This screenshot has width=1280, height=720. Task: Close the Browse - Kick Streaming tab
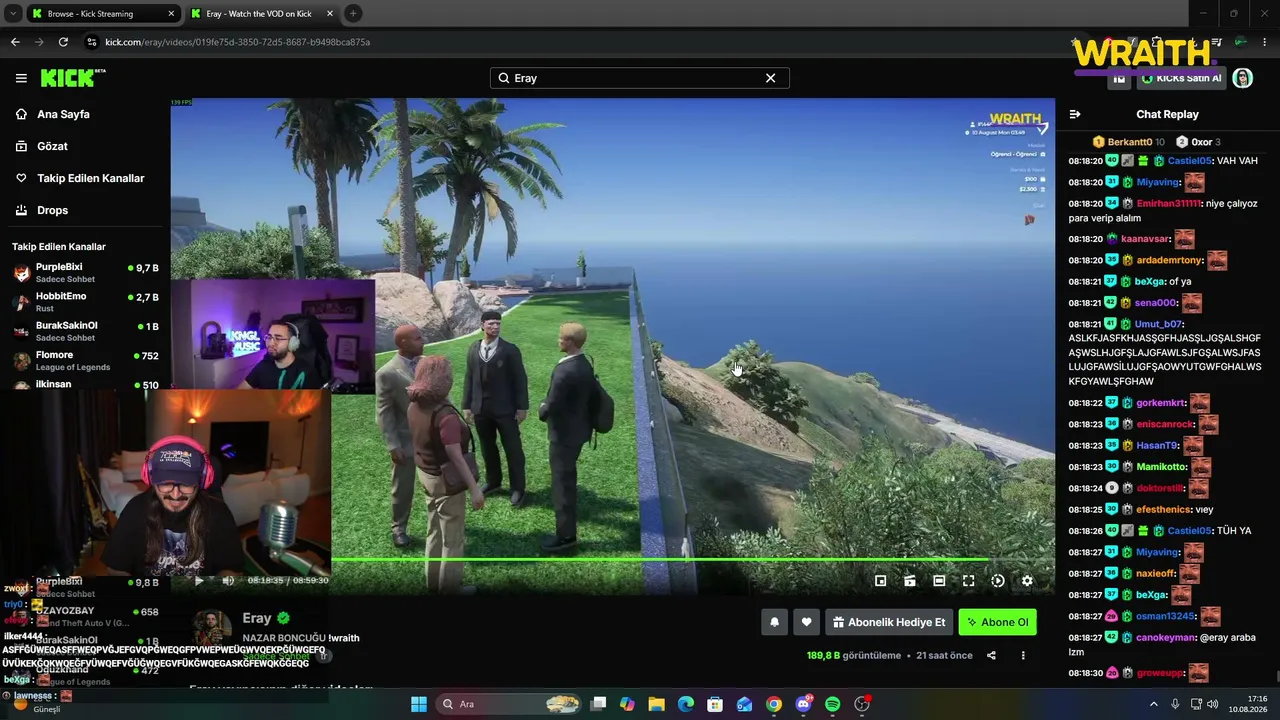point(171,14)
